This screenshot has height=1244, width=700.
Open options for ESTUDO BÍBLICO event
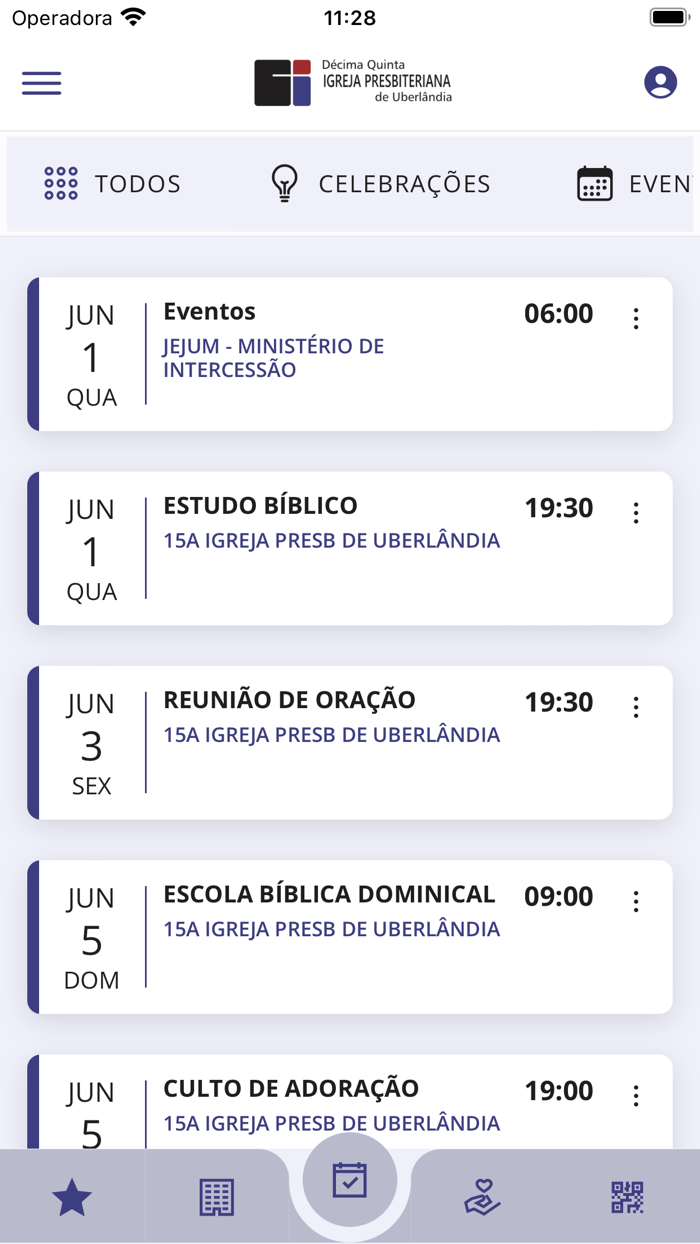(635, 512)
